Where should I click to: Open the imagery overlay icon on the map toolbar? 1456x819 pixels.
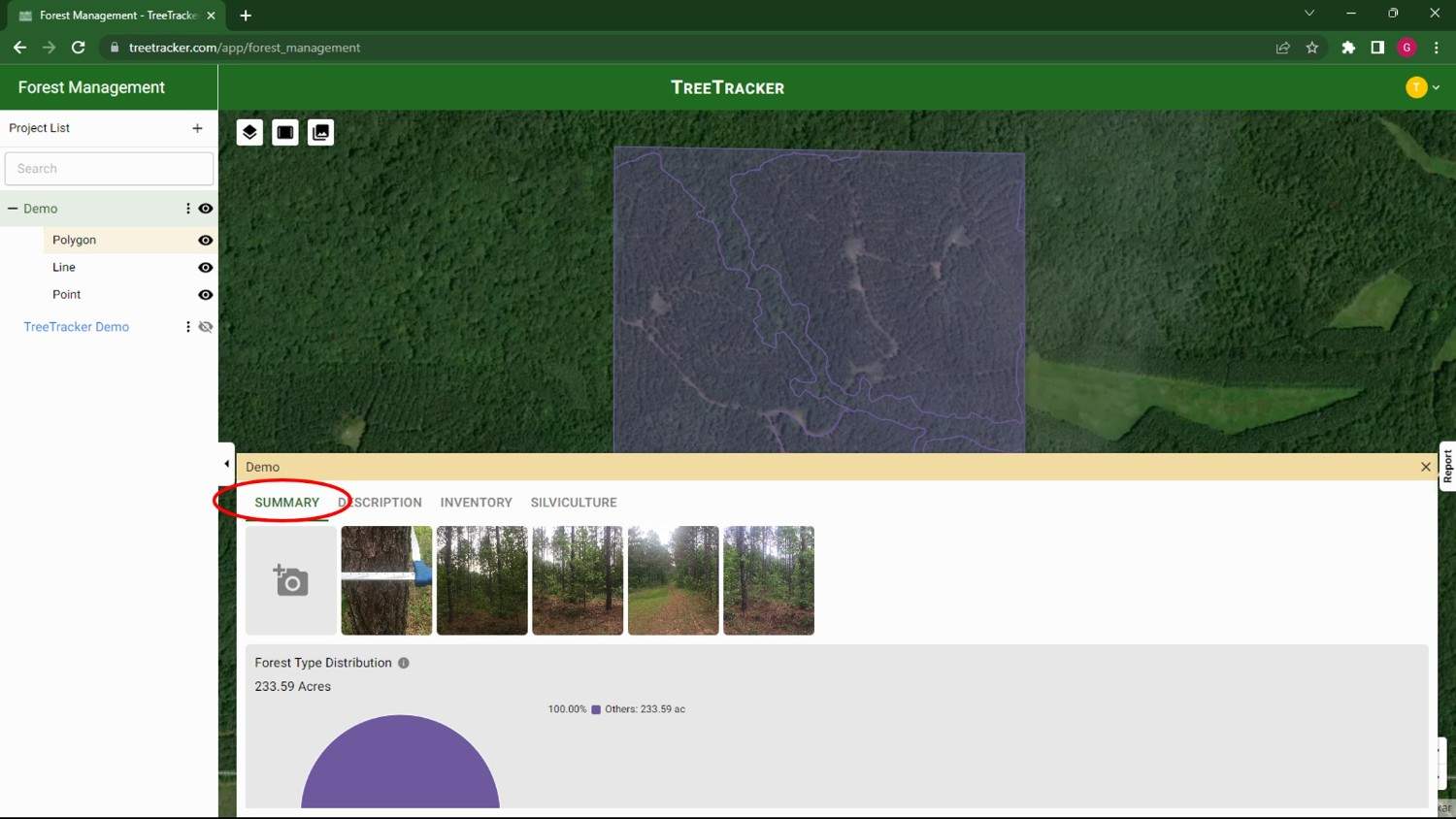tap(320, 132)
